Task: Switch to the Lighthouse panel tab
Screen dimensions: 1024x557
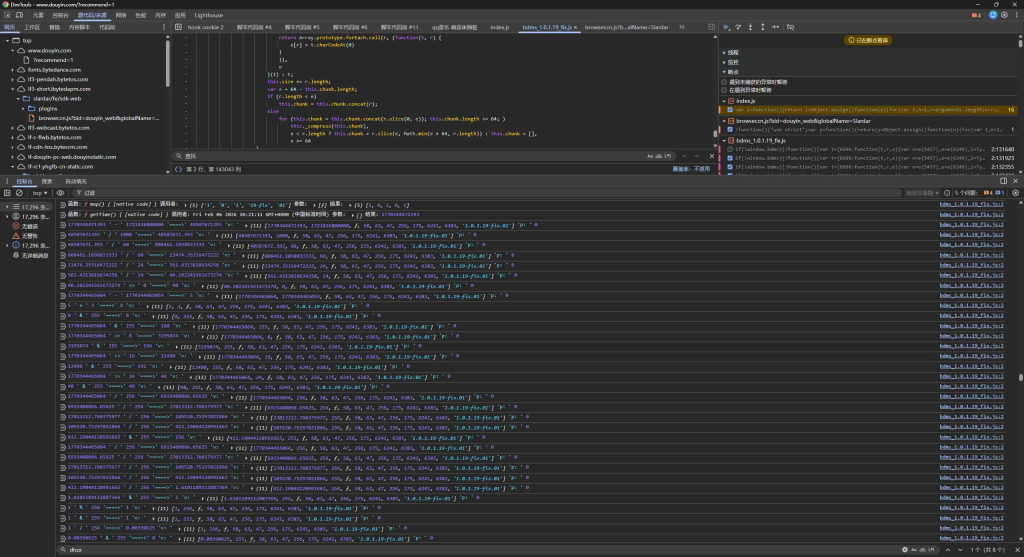Action: point(208,17)
